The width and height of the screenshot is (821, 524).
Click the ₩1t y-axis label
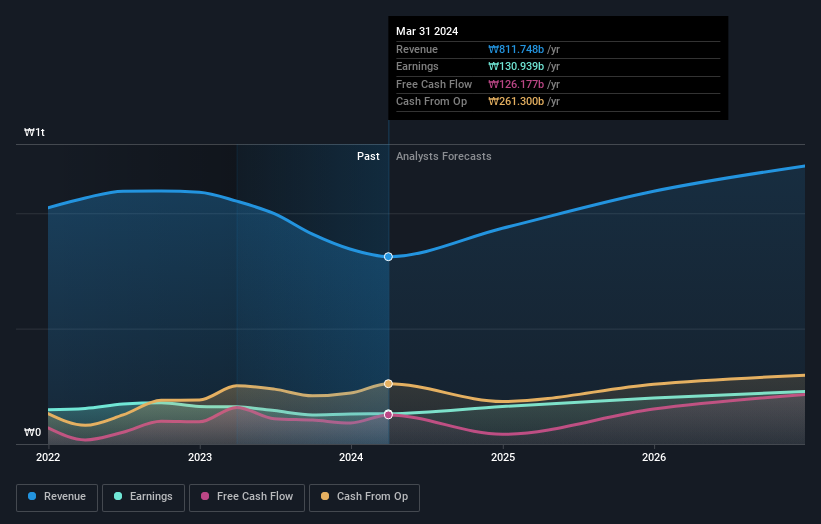(35, 132)
